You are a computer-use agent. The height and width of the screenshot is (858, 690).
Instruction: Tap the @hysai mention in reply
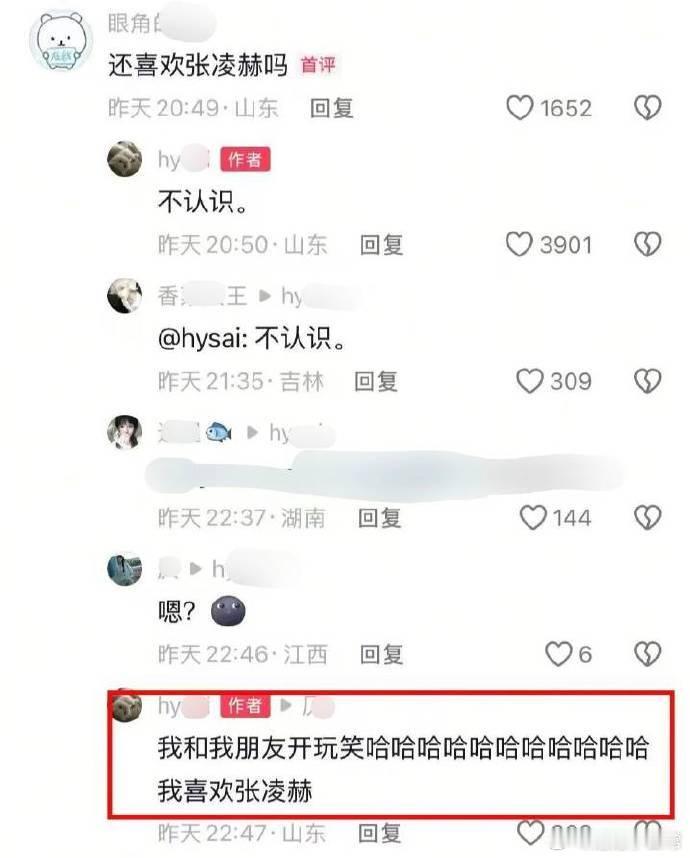199,339
